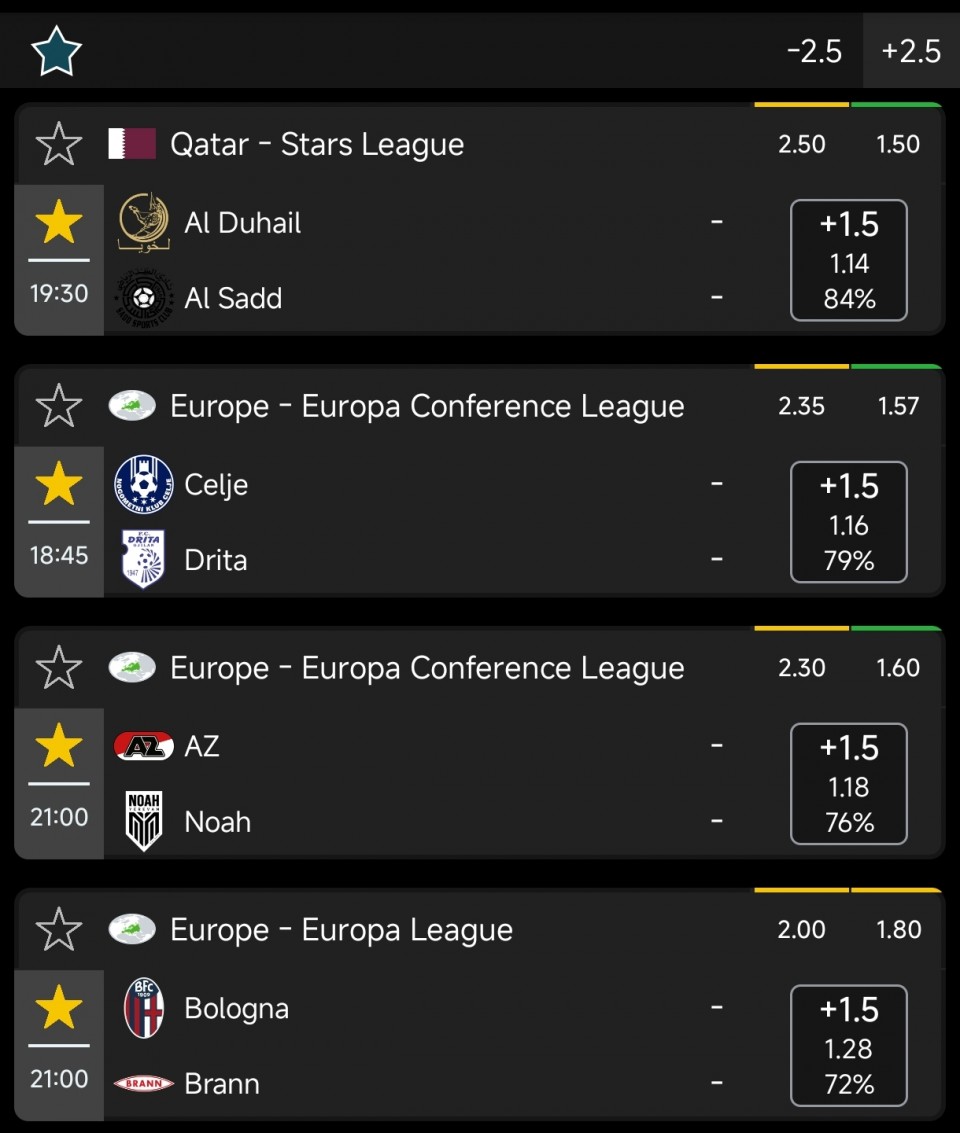Switch to the -2.5 goals tab
This screenshot has height=1133, width=960.
pyautogui.click(x=814, y=51)
